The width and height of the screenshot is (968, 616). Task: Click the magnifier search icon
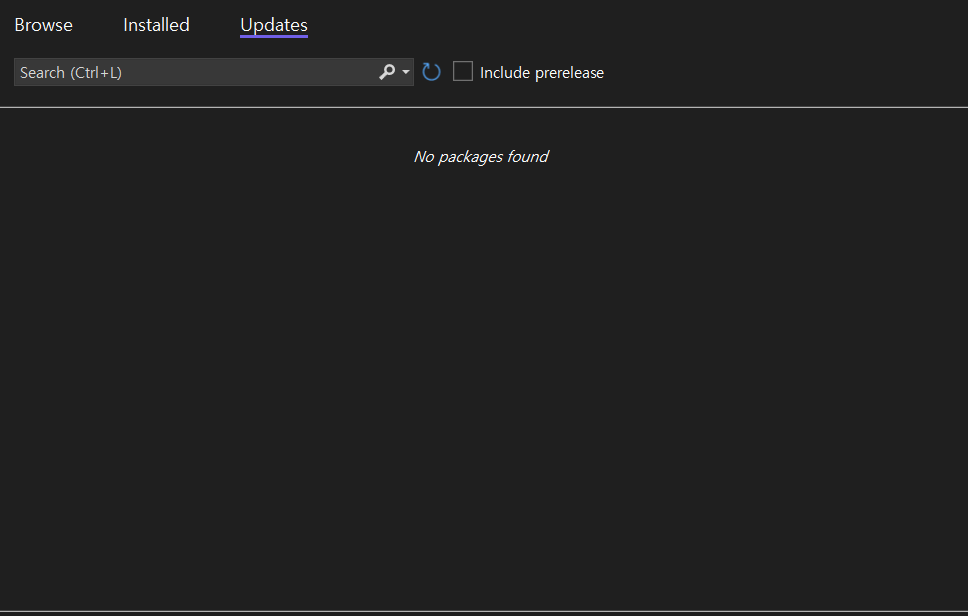(386, 72)
